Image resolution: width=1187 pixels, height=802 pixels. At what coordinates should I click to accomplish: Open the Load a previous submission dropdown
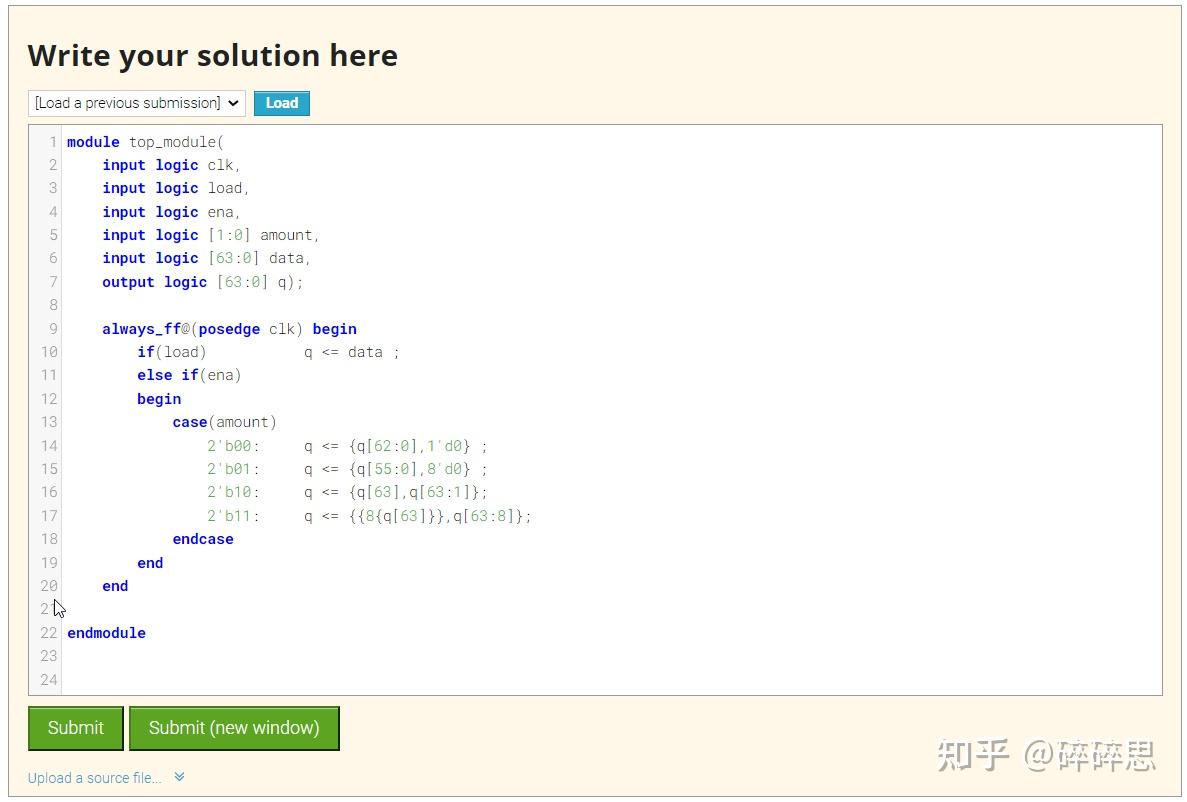coord(136,103)
